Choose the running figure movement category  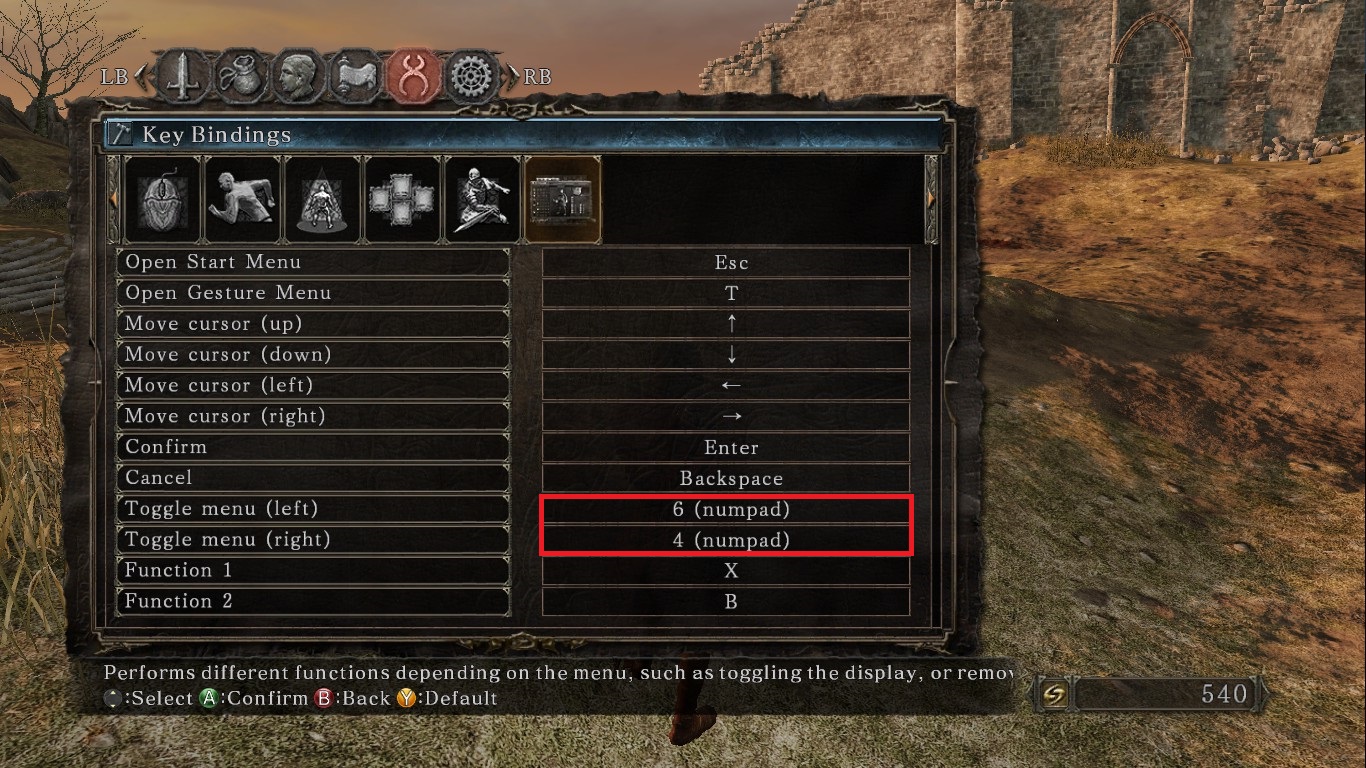tap(242, 199)
